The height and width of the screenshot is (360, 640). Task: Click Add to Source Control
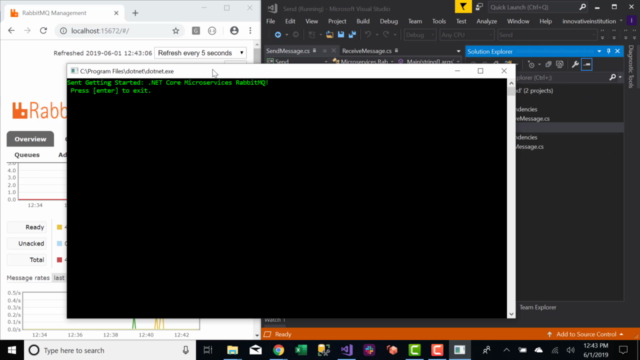click(586, 334)
